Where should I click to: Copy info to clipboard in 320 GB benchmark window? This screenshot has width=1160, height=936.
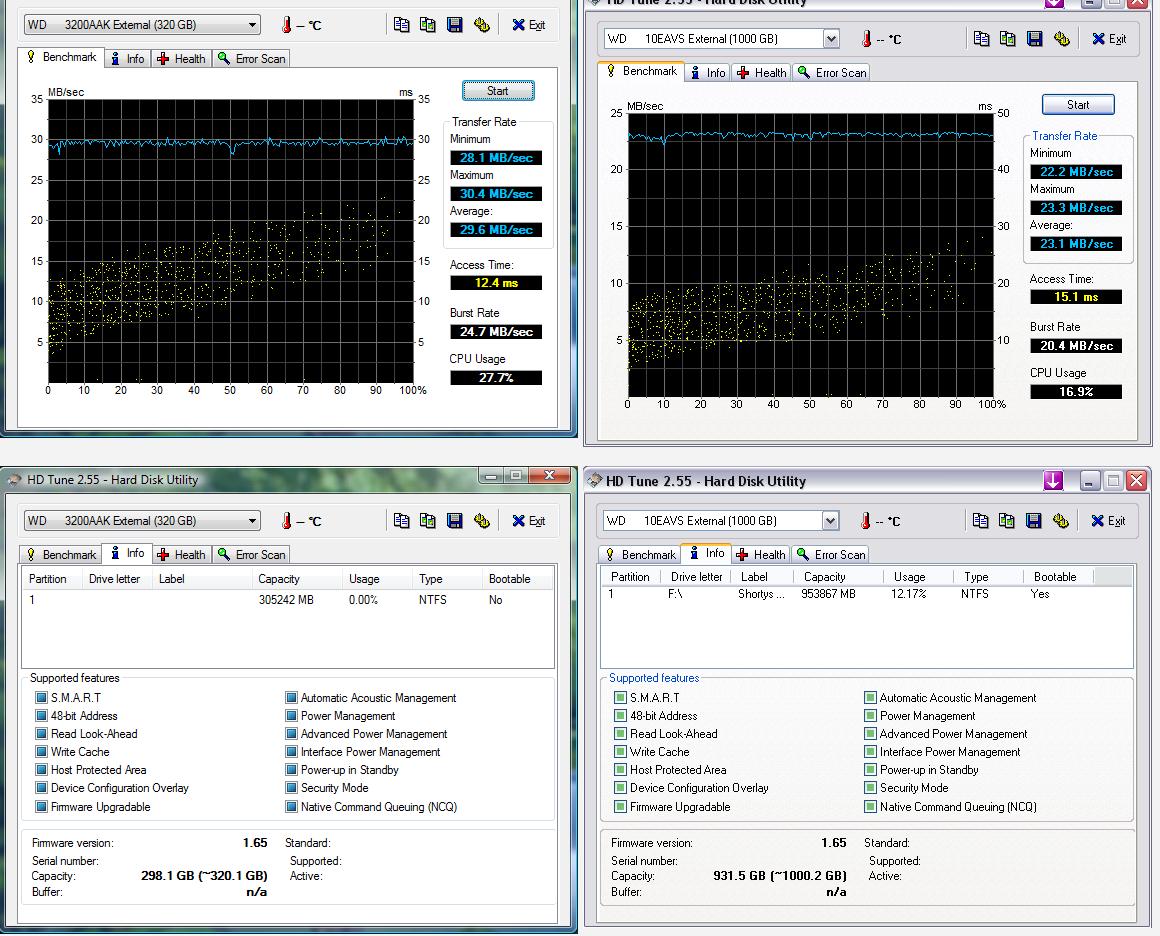coord(401,25)
